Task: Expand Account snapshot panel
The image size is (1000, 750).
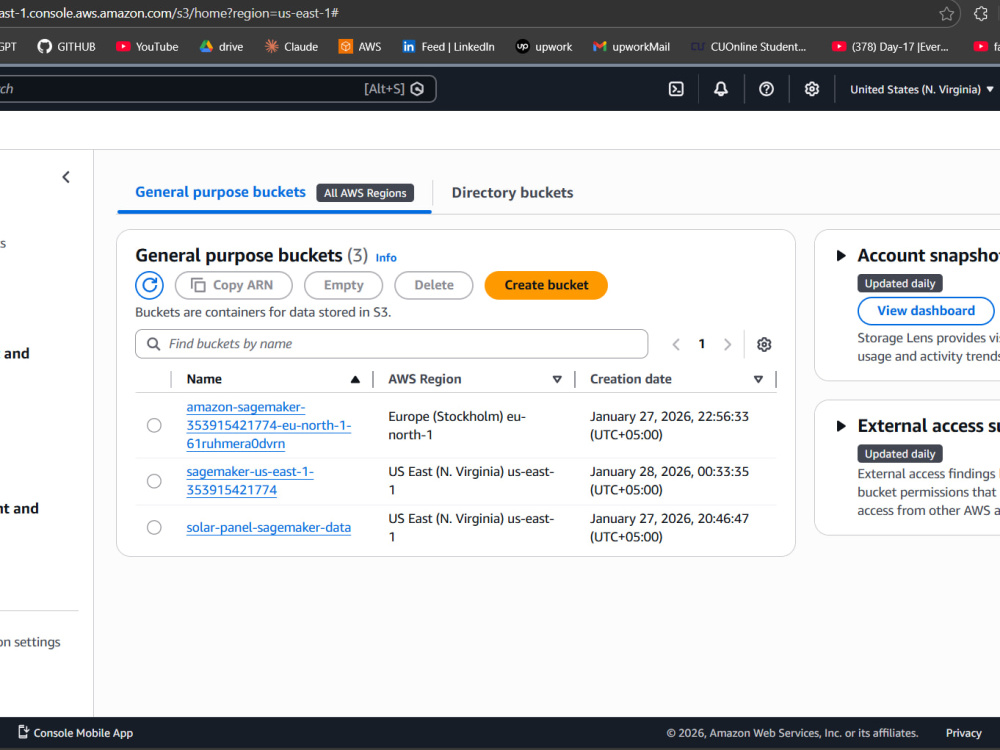Action: click(x=841, y=256)
